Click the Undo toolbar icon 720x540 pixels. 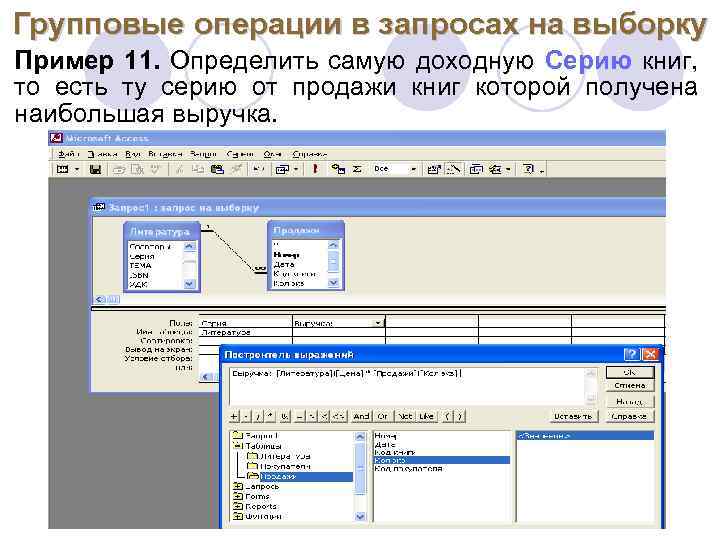[259, 169]
